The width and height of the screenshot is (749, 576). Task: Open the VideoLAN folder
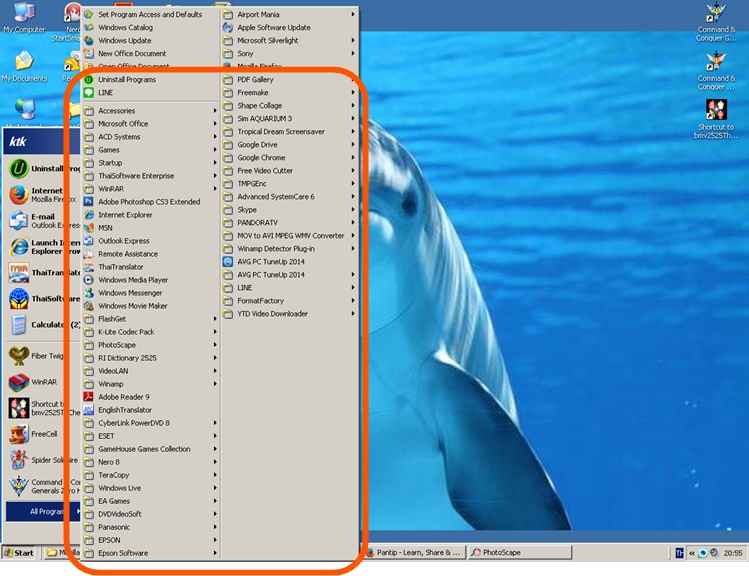pos(150,371)
